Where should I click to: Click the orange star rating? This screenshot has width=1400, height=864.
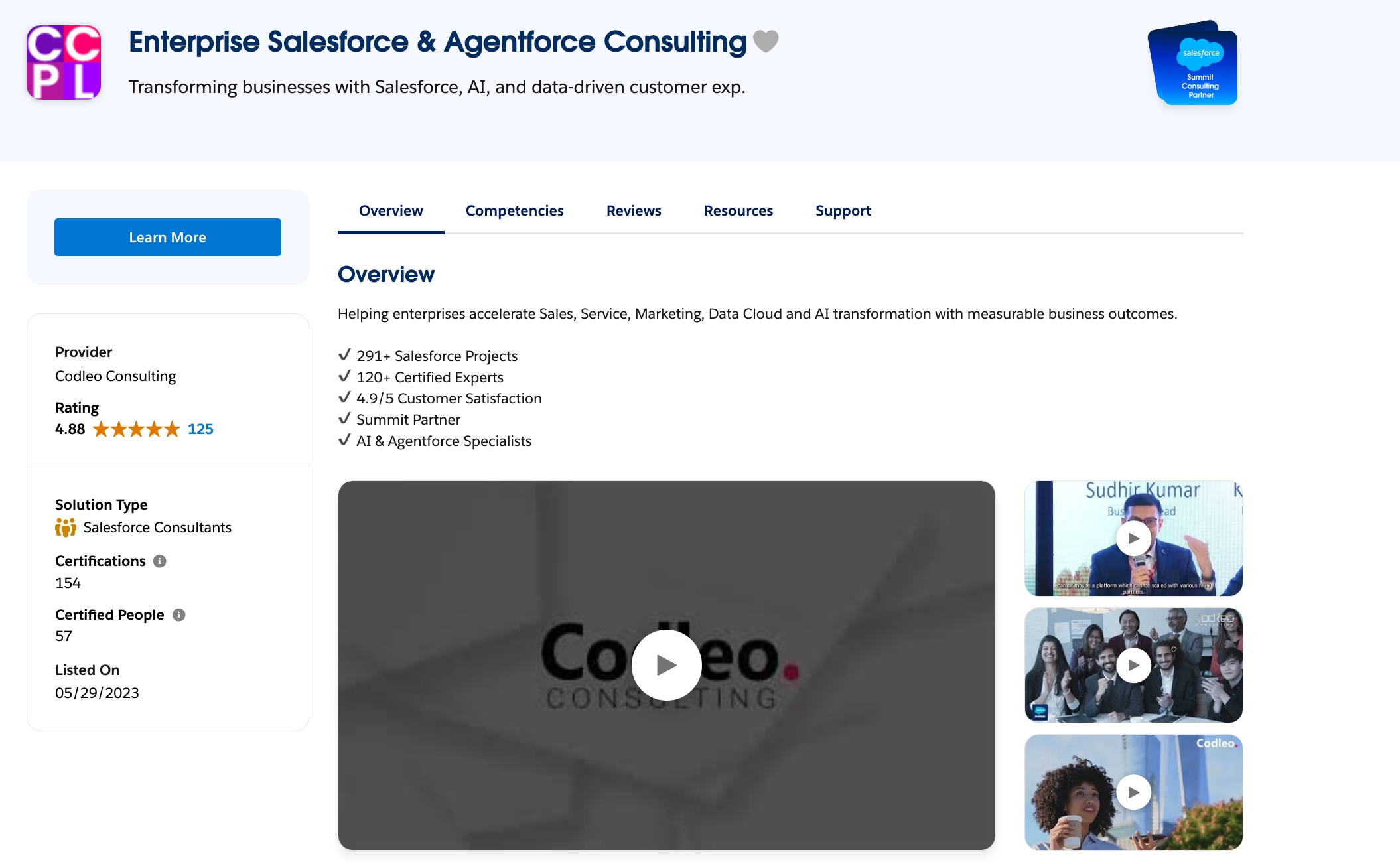pyautogui.click(x=136, y=429)
